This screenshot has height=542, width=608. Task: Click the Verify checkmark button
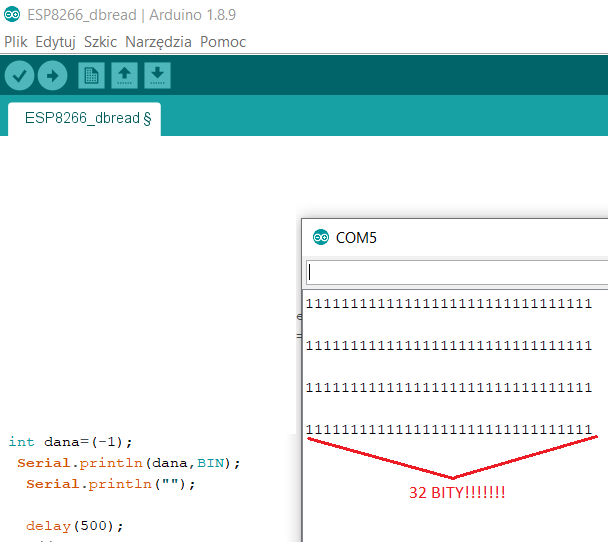[x=19, y=76]
